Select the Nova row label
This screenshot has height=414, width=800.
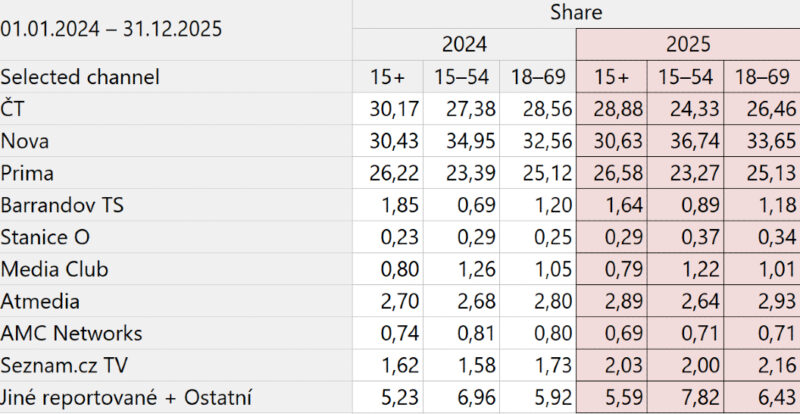click(24, 141)
